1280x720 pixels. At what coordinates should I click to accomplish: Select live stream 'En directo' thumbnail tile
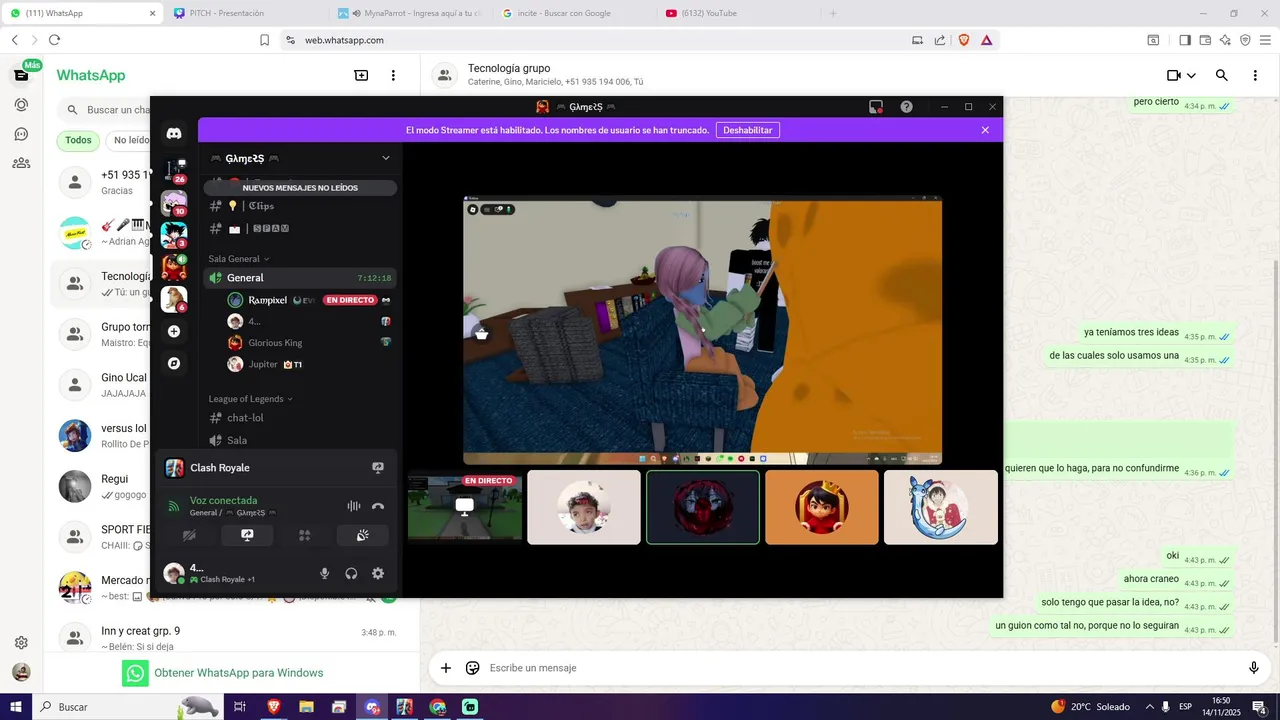coord(465,507)
